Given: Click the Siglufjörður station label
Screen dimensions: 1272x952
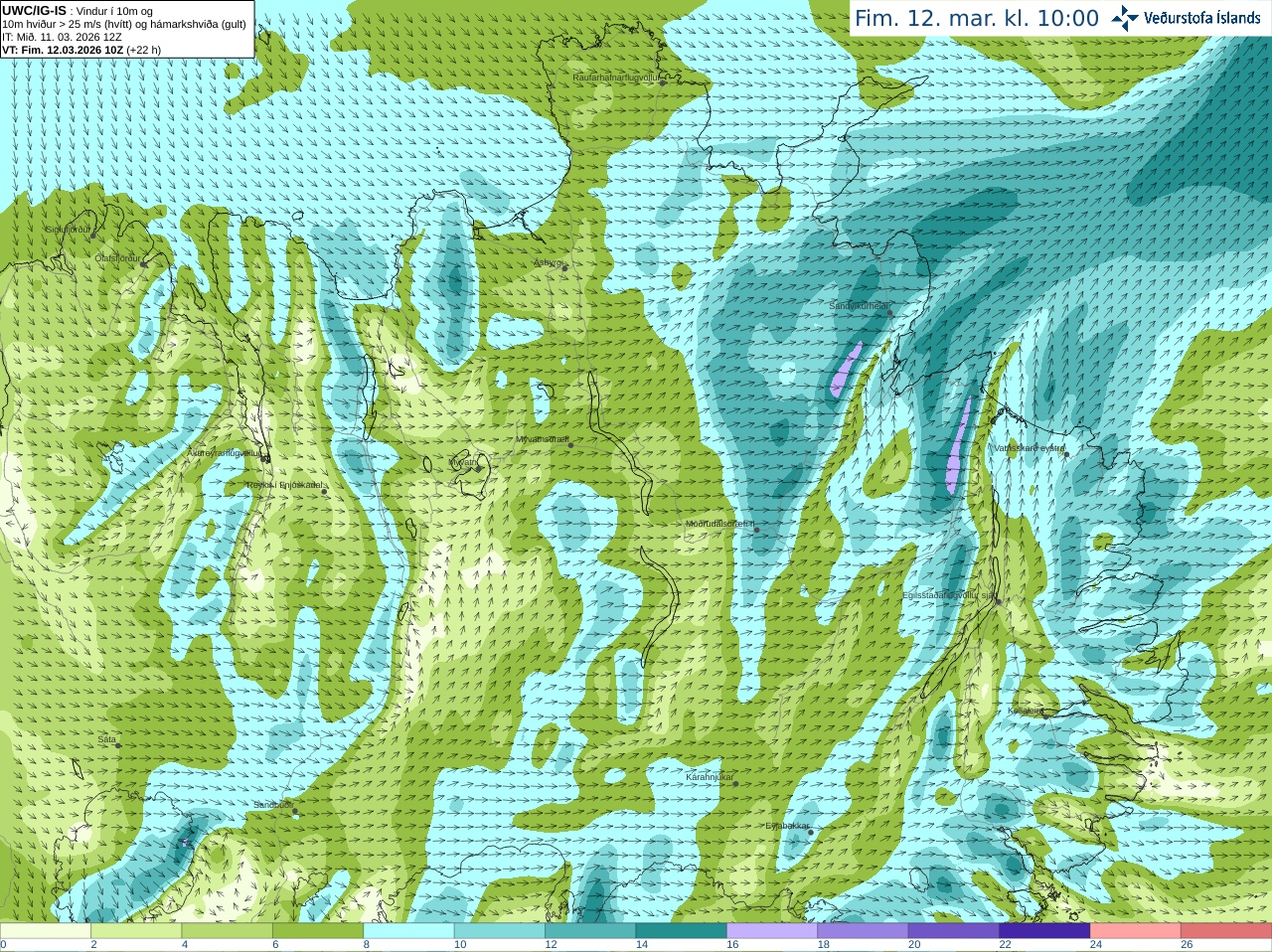Looking at the screenshot, I should 69,230.
